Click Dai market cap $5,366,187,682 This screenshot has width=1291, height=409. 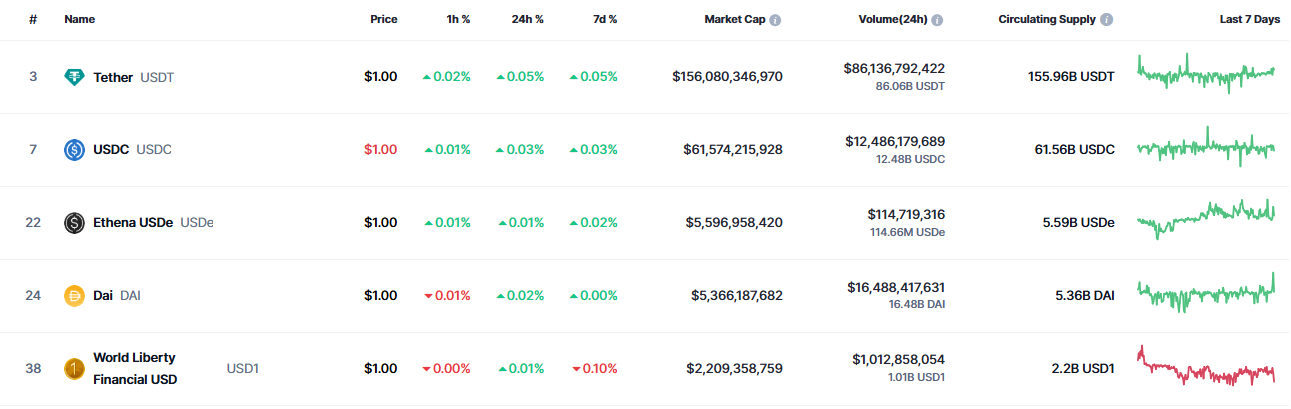point(737,296)
